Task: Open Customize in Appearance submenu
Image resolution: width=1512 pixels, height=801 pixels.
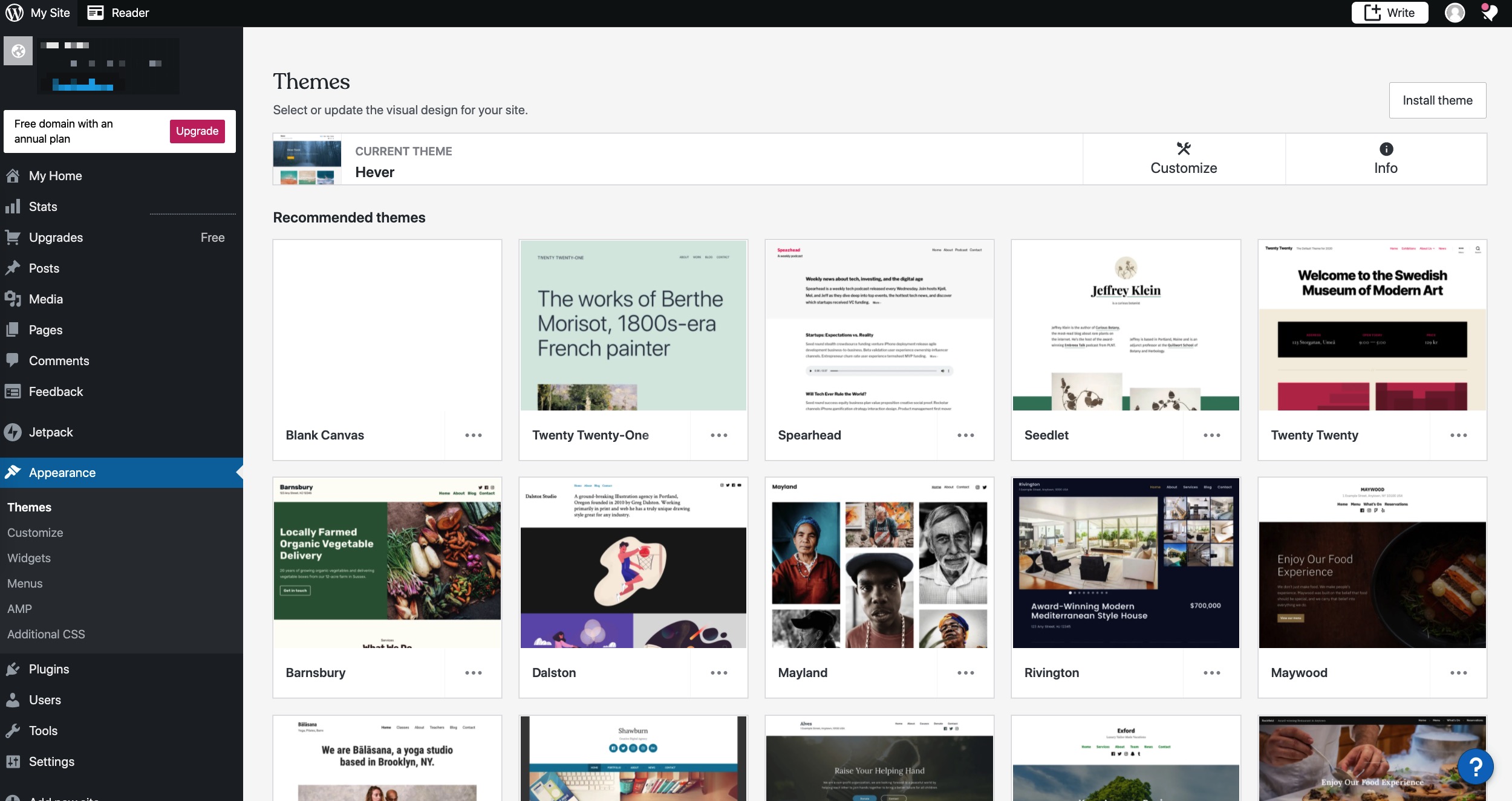Action: (x=35, y=533)
